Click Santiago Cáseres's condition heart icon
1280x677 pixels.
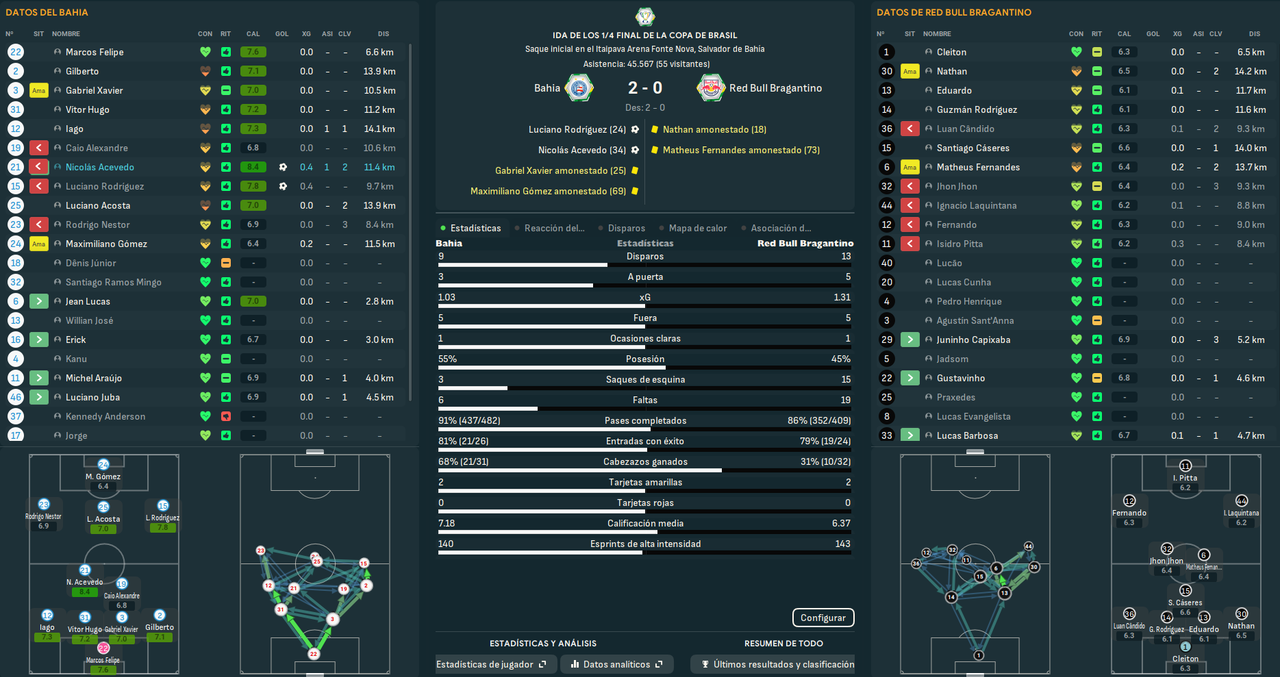1076,148
